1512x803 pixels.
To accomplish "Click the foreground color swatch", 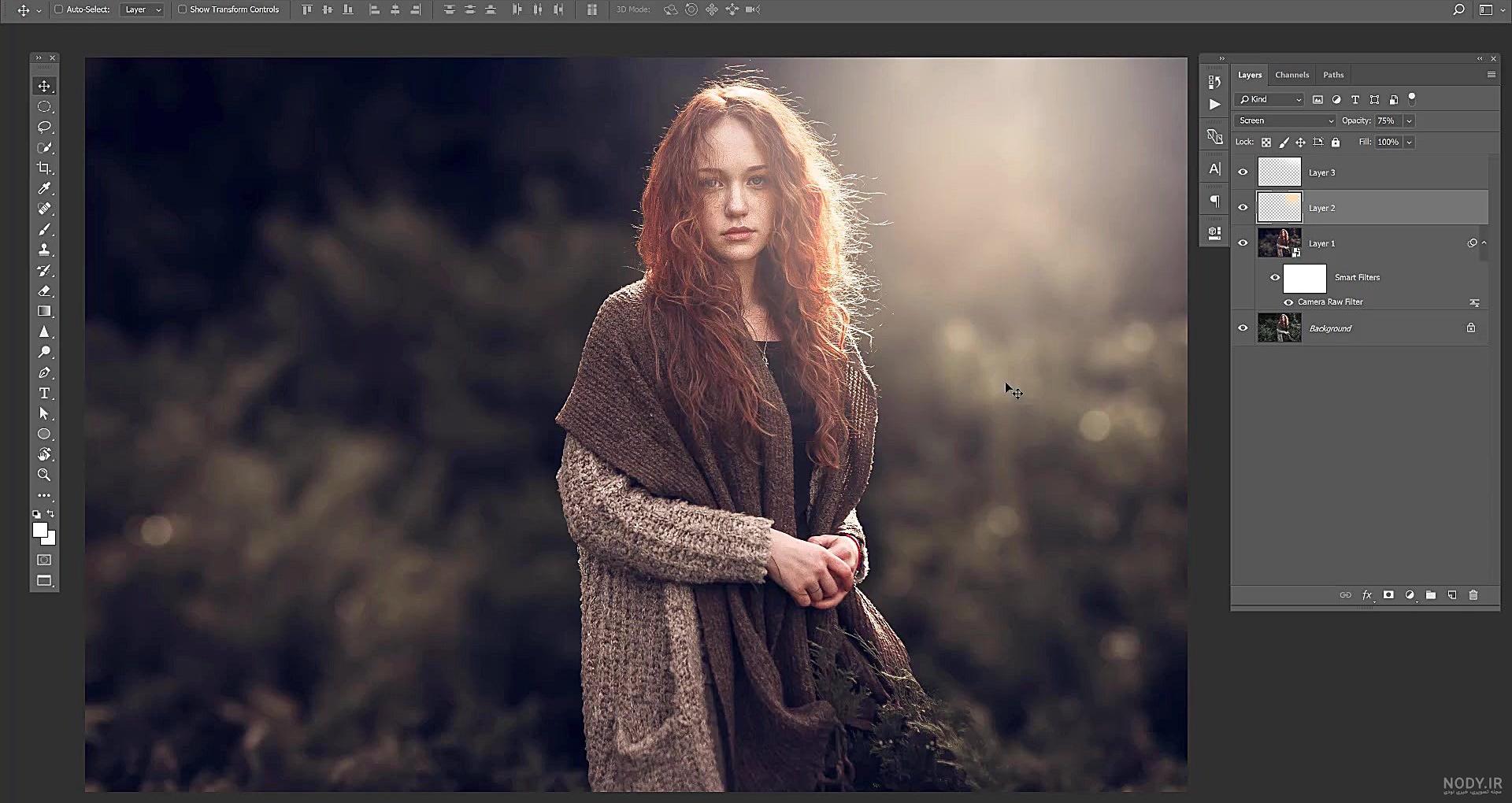I will click(40, 531).
